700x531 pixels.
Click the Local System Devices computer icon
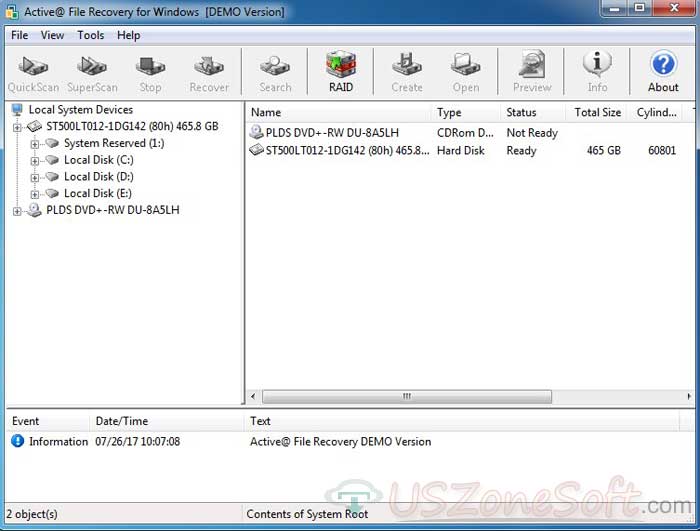pyautogui.click(x=17, y=110)
